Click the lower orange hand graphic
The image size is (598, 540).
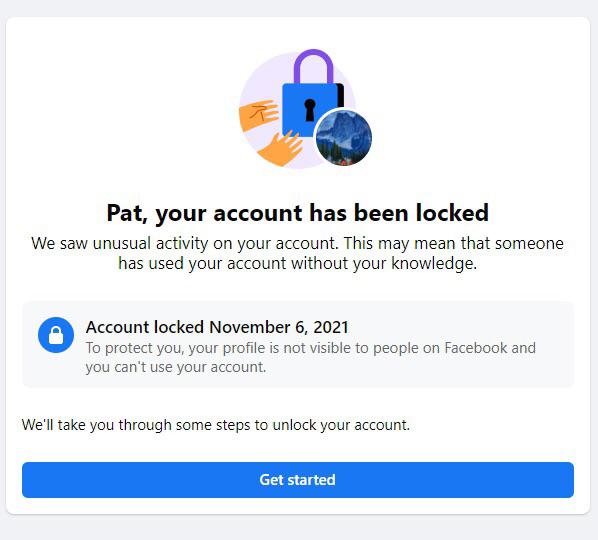(281, 149)
